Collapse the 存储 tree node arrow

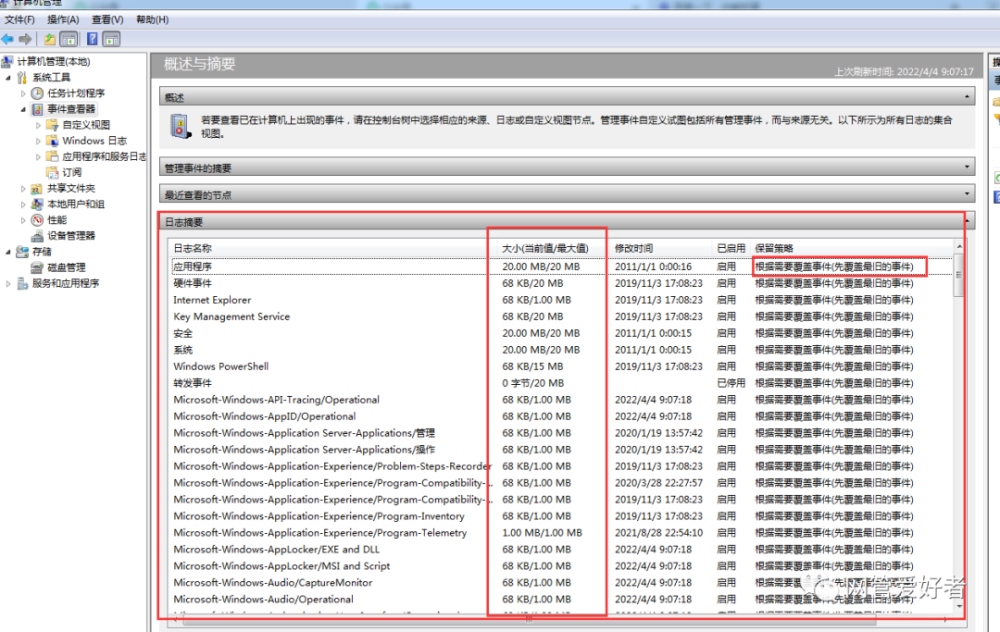8,252
